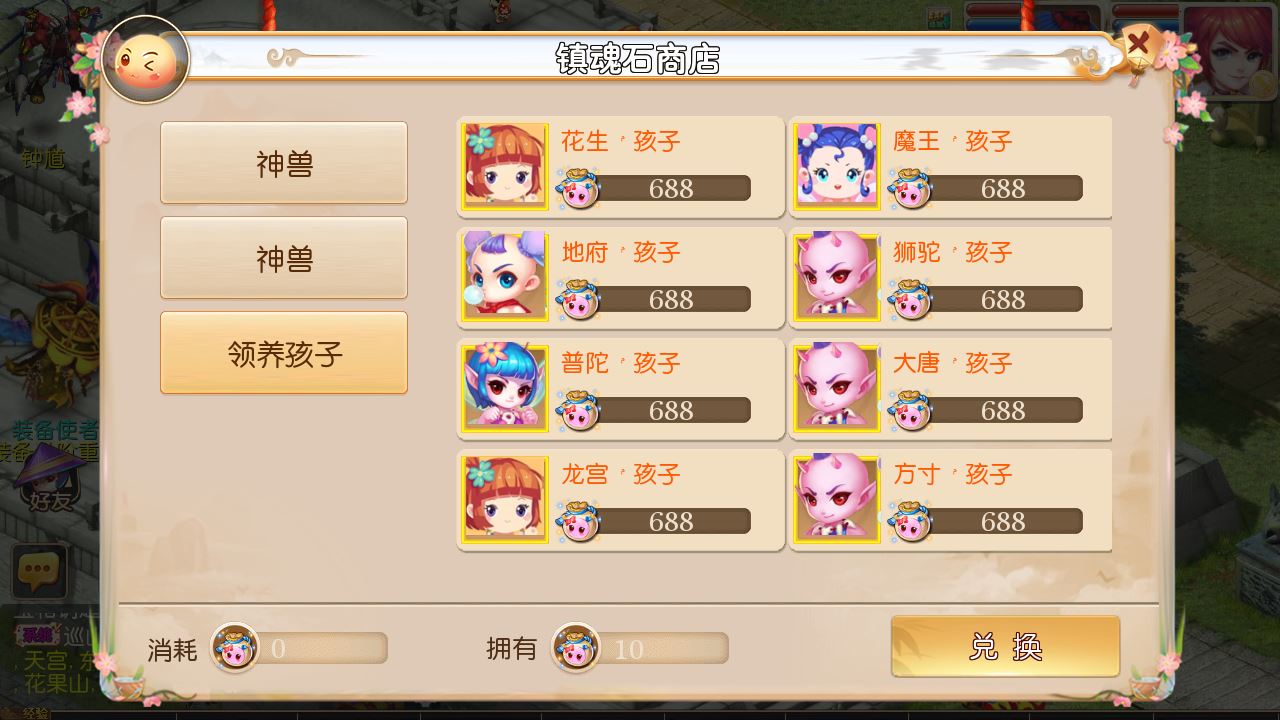Select the 普陀 孩子 blue-haired avatar
This screenshot has width=1280, height=720.
(x=505, y=388)
